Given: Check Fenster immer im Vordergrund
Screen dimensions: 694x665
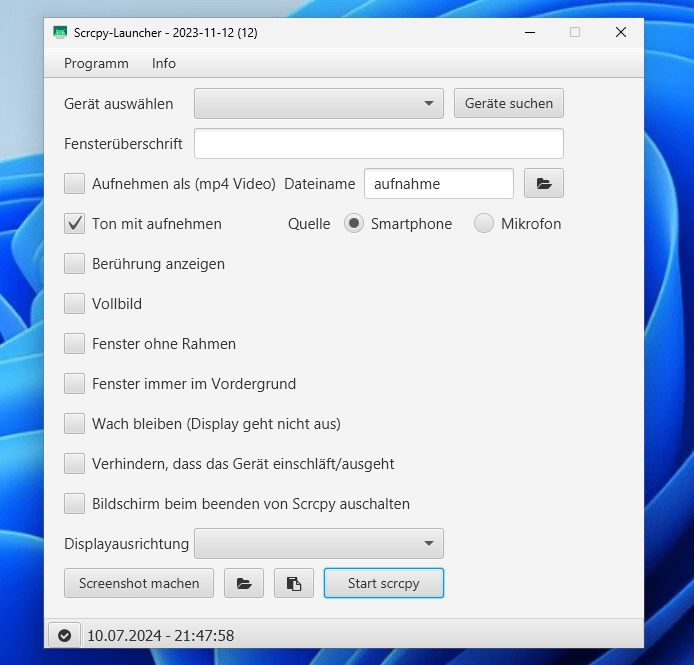Looking at the screenshot, I should click(x=74, y=384).
